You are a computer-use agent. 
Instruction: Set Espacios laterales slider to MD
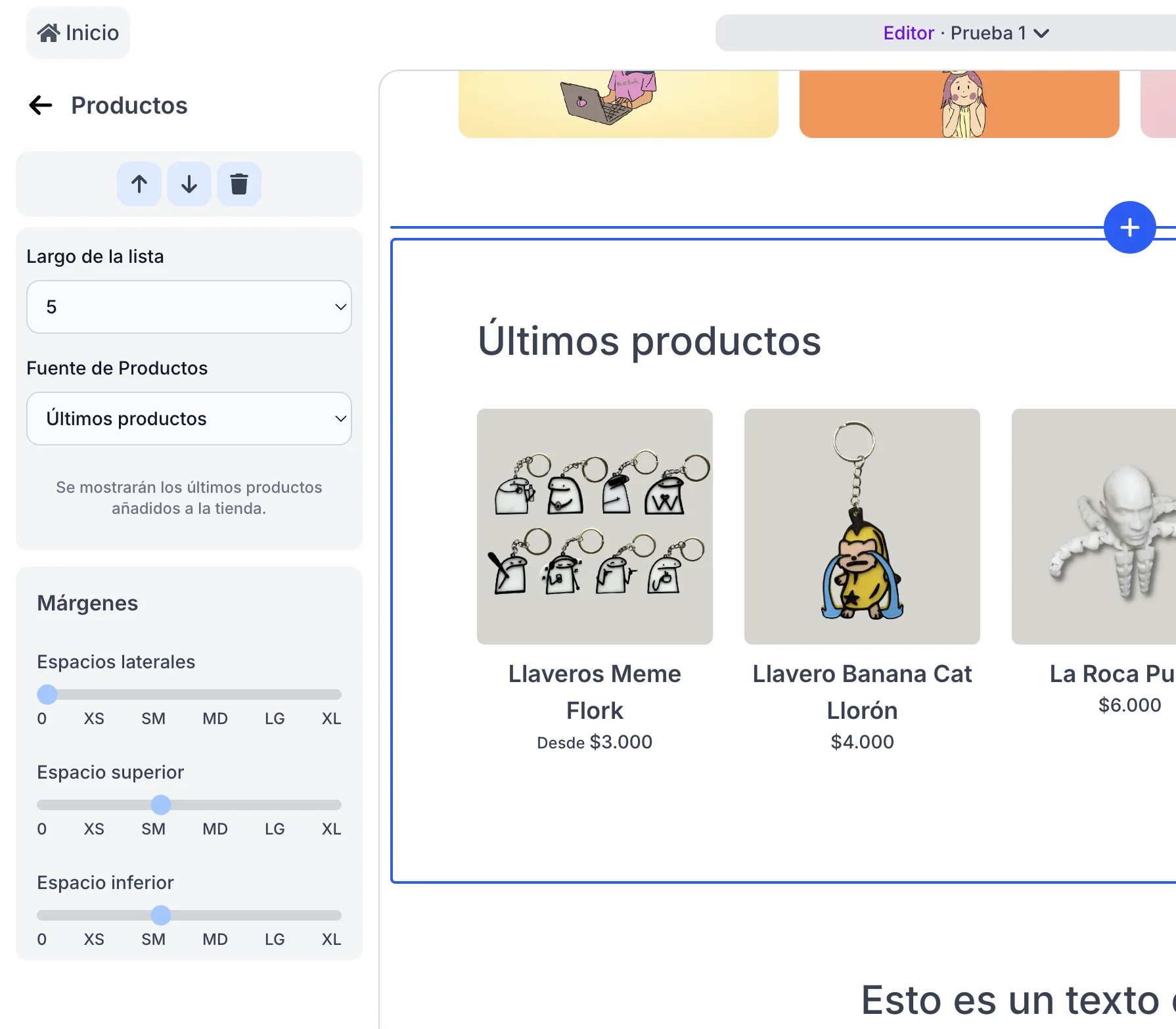(x=215, y=695)
